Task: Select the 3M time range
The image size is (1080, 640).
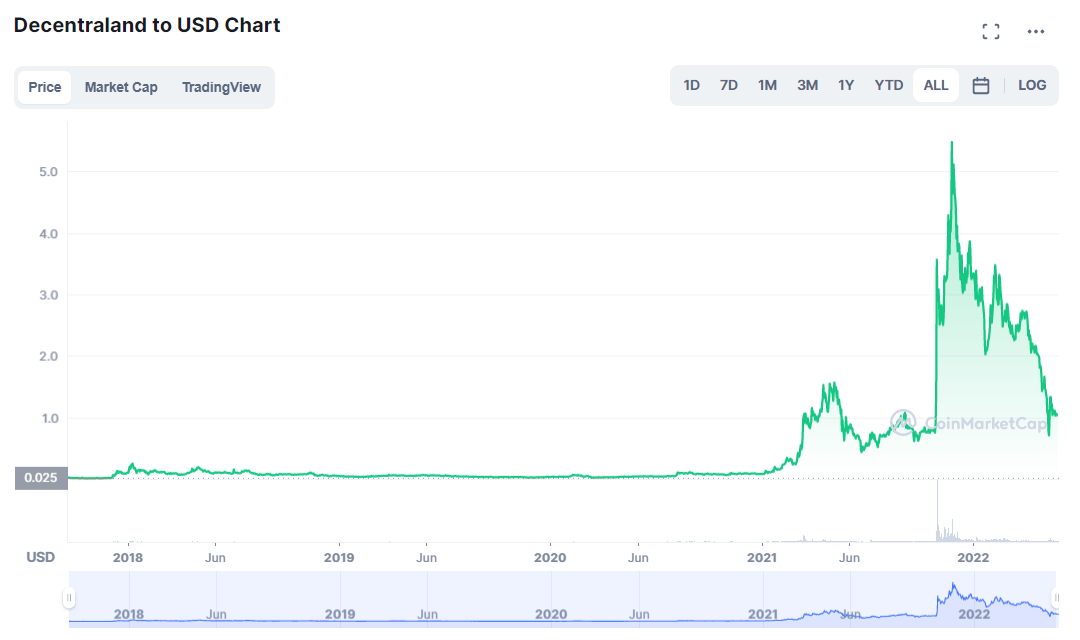Action: (x=807, y=85)
